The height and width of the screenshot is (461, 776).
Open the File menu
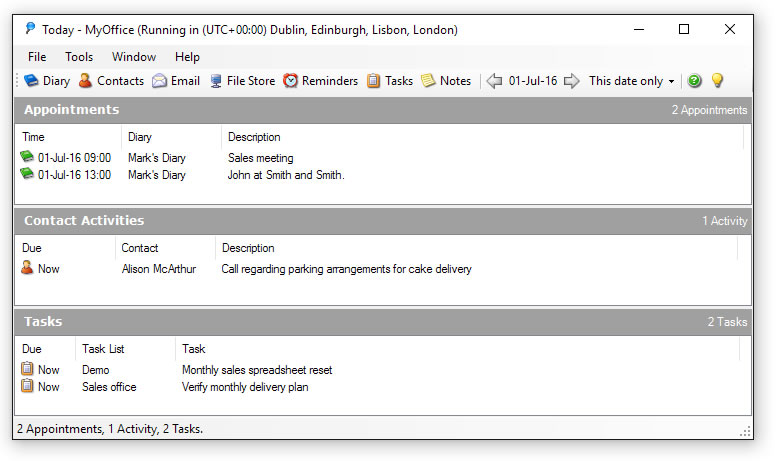(37, 57)
